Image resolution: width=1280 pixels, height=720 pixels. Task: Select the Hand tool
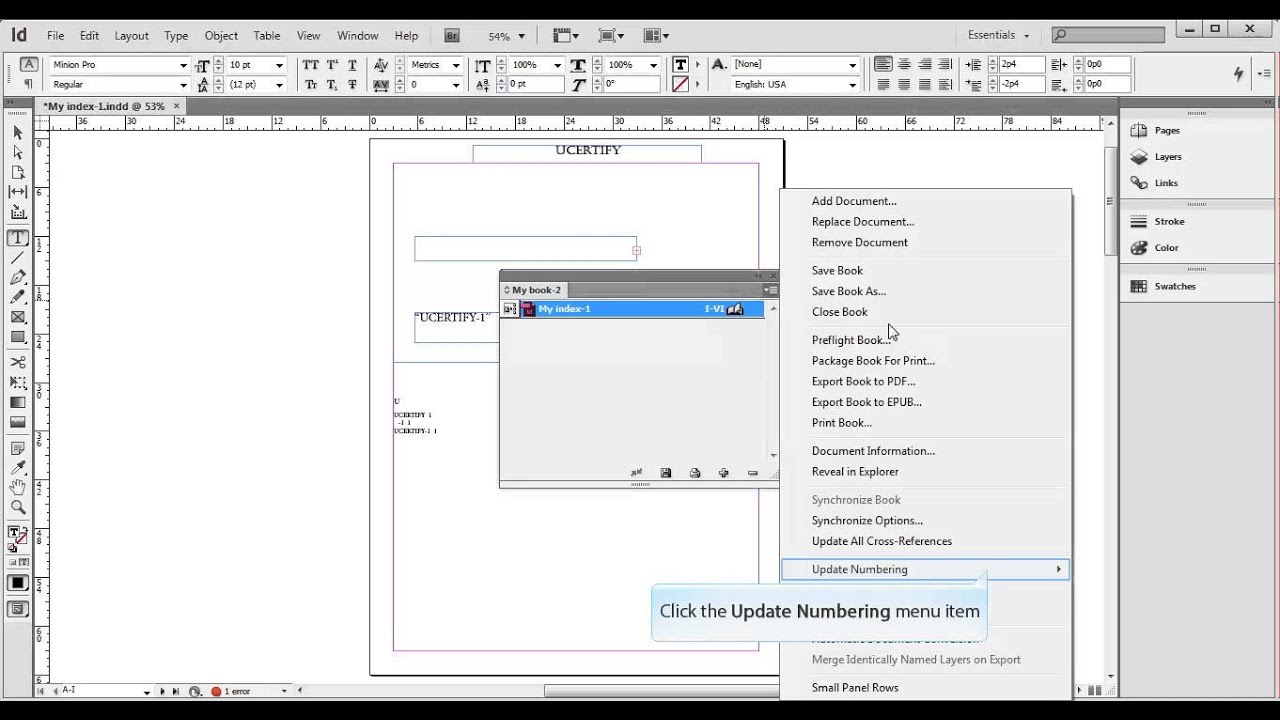18,487
